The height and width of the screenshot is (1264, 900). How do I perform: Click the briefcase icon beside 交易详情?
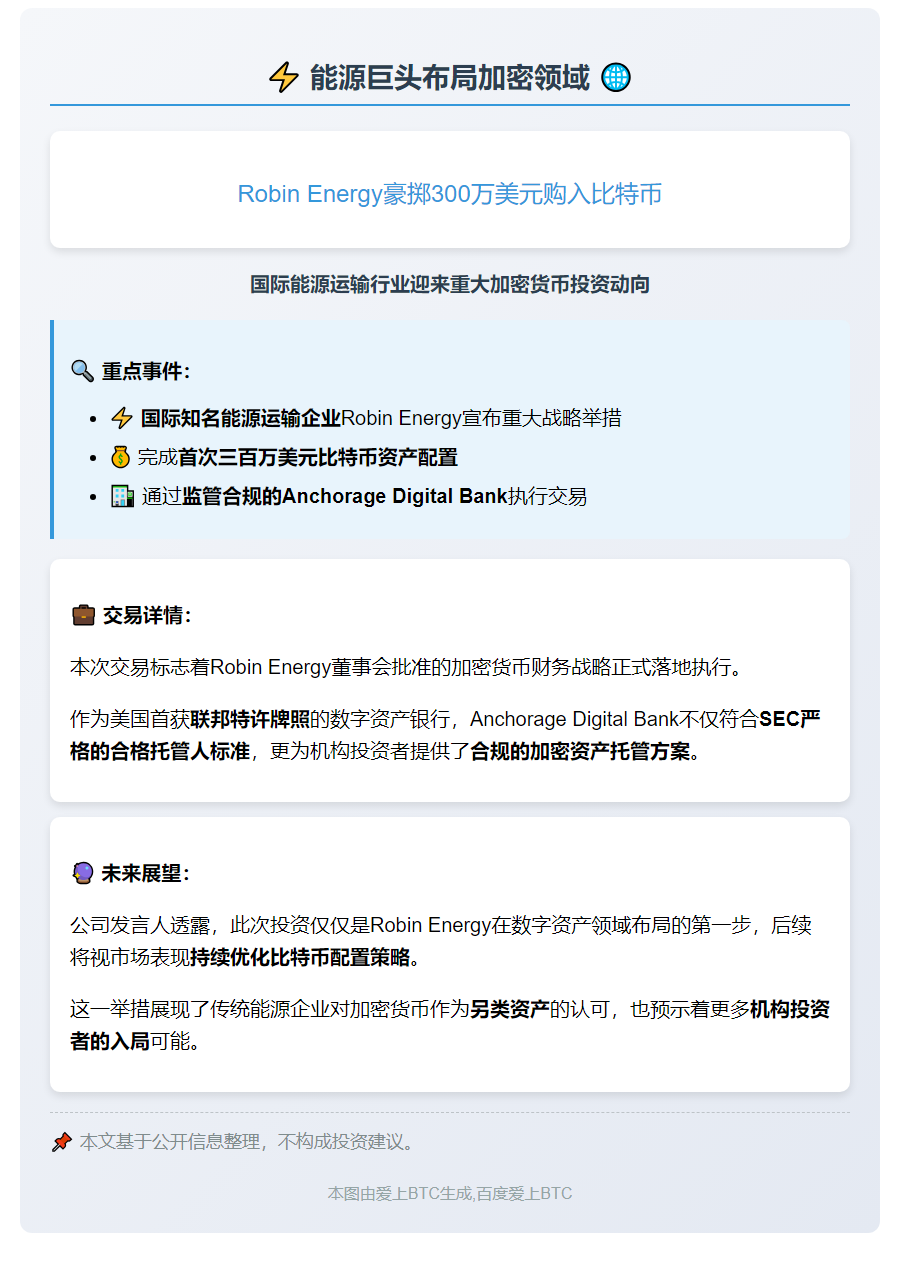pyautogui.click(x=83, y=615)
